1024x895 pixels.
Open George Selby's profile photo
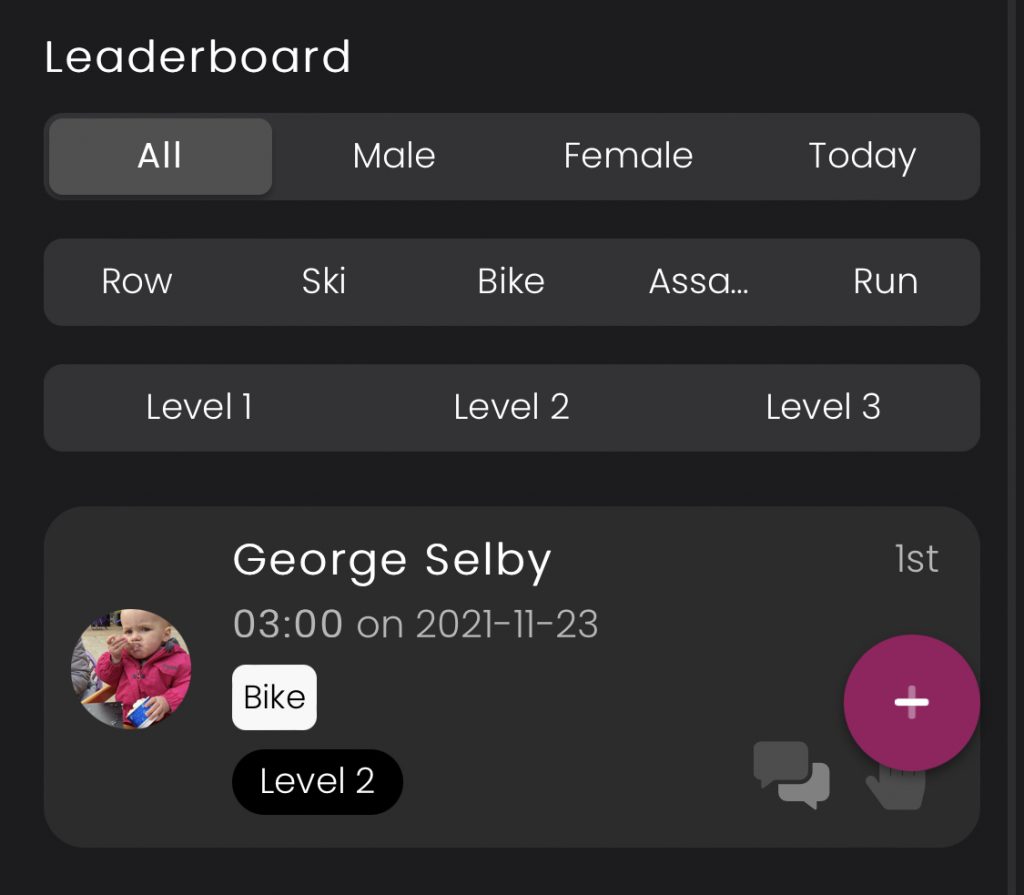[131, 669]
